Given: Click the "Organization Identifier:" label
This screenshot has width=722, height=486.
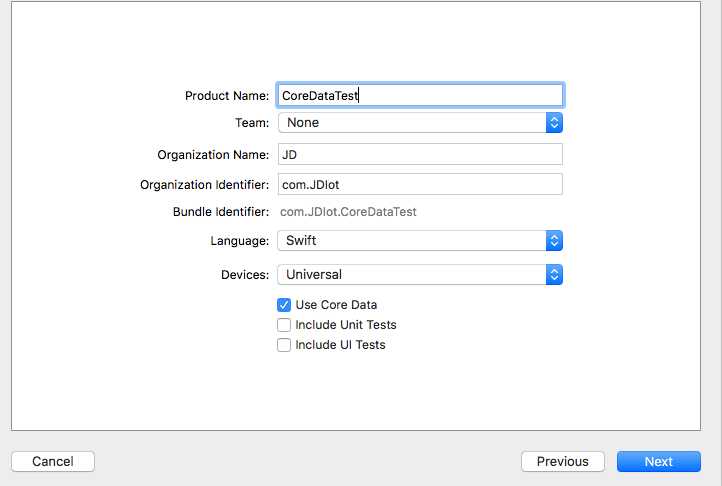Looking at the screenshot, I should [x=205, y=185].
